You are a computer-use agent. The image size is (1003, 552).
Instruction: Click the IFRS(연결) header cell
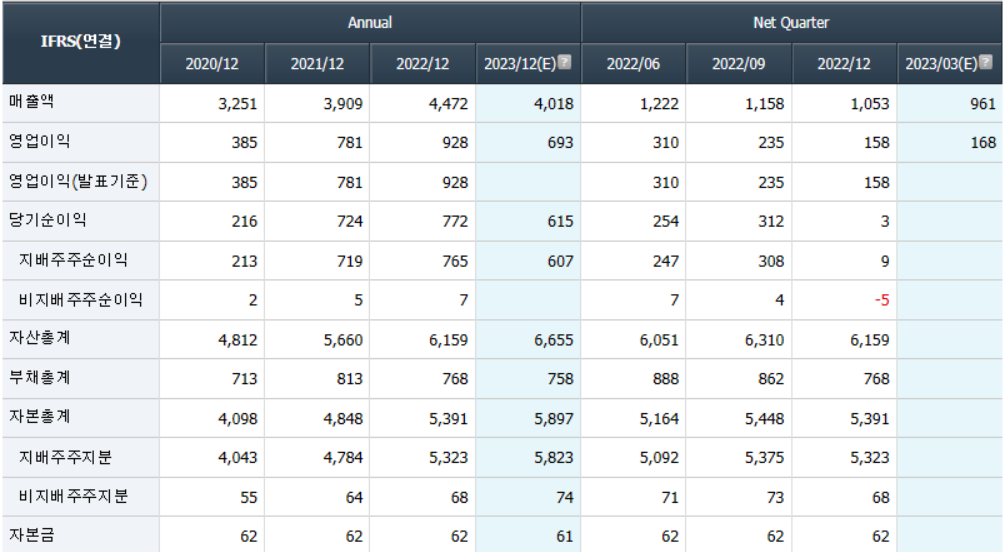81,42
